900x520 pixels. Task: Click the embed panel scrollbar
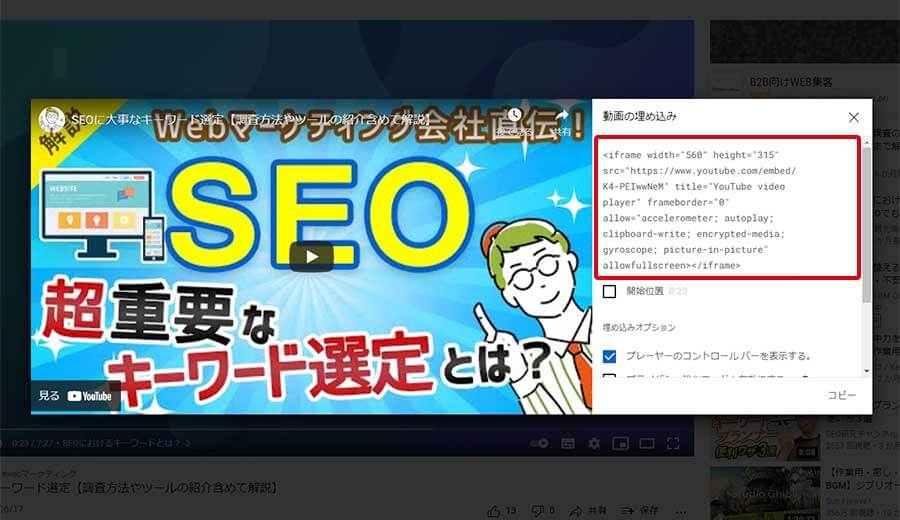(x=866, y=224)
